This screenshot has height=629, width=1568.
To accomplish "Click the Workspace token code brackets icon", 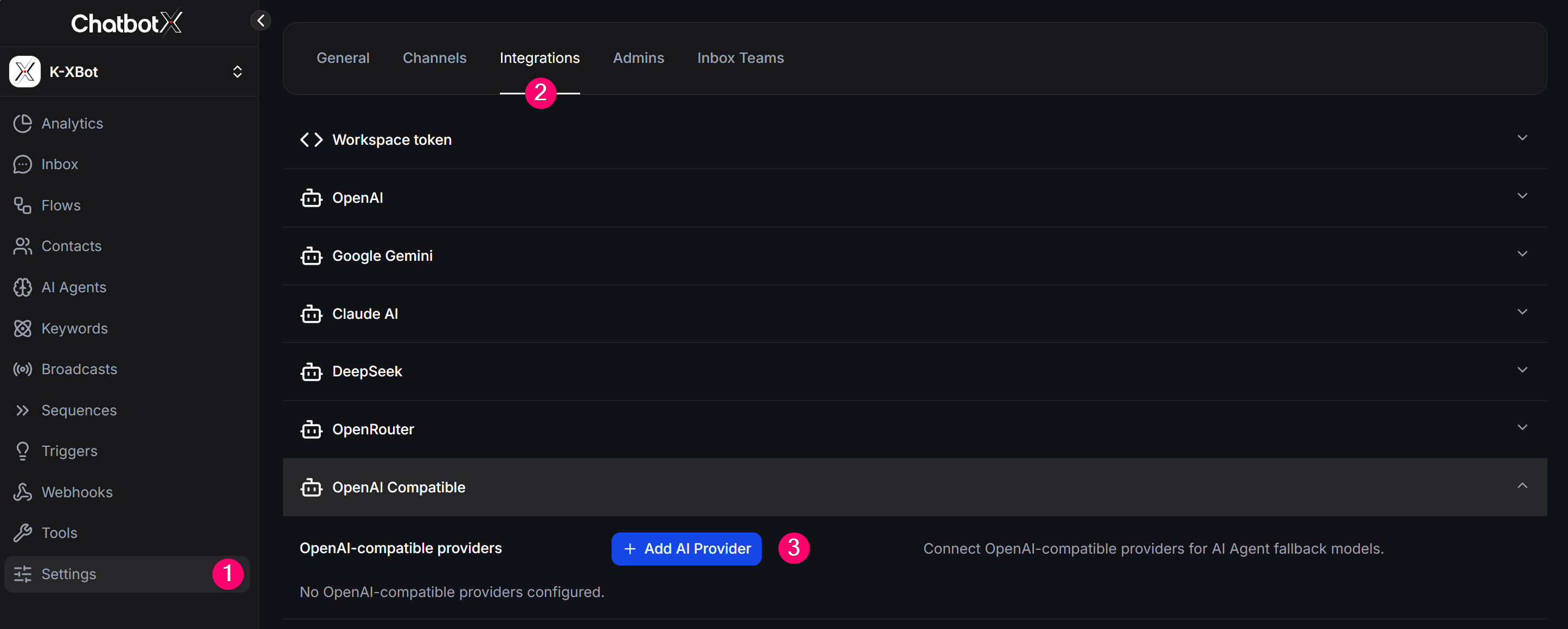I will point(311,140).
